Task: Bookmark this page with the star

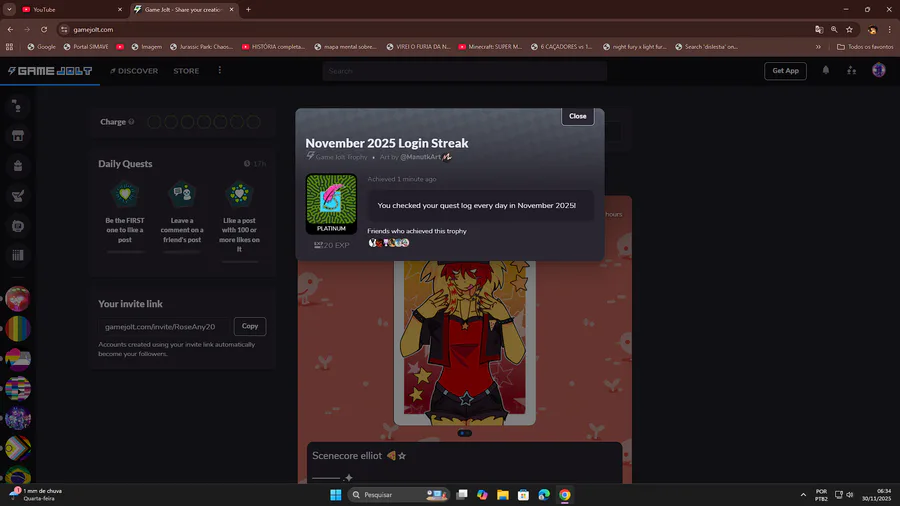Action: pyautogui.click(x=849, y=29)
